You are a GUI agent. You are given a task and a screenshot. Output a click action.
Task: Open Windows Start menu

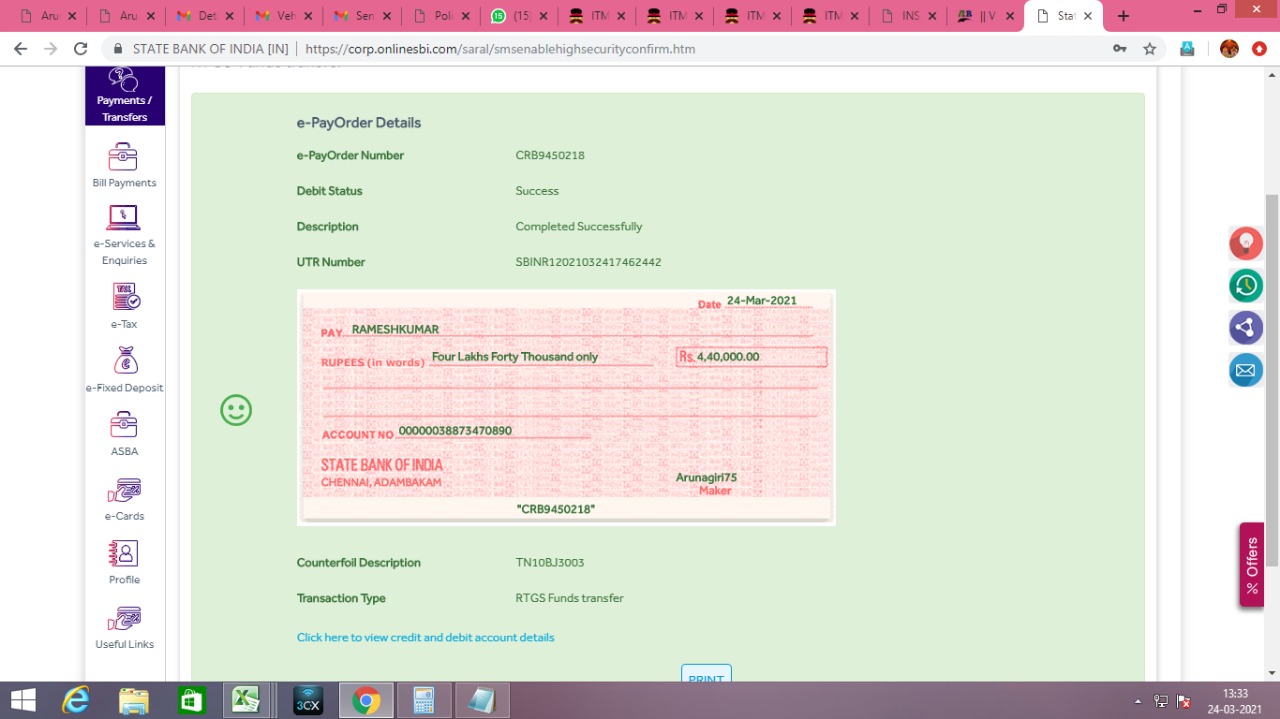[22, 700]
